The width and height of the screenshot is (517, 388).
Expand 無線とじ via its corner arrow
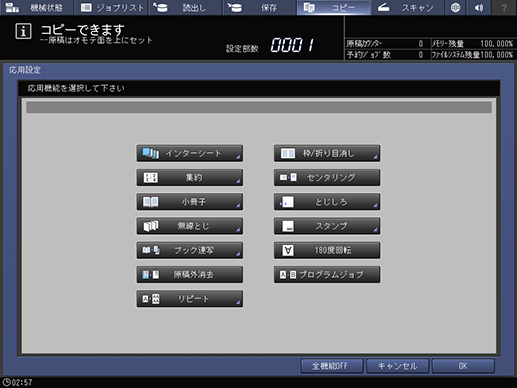pyautogui.click(x=238, y=230)
